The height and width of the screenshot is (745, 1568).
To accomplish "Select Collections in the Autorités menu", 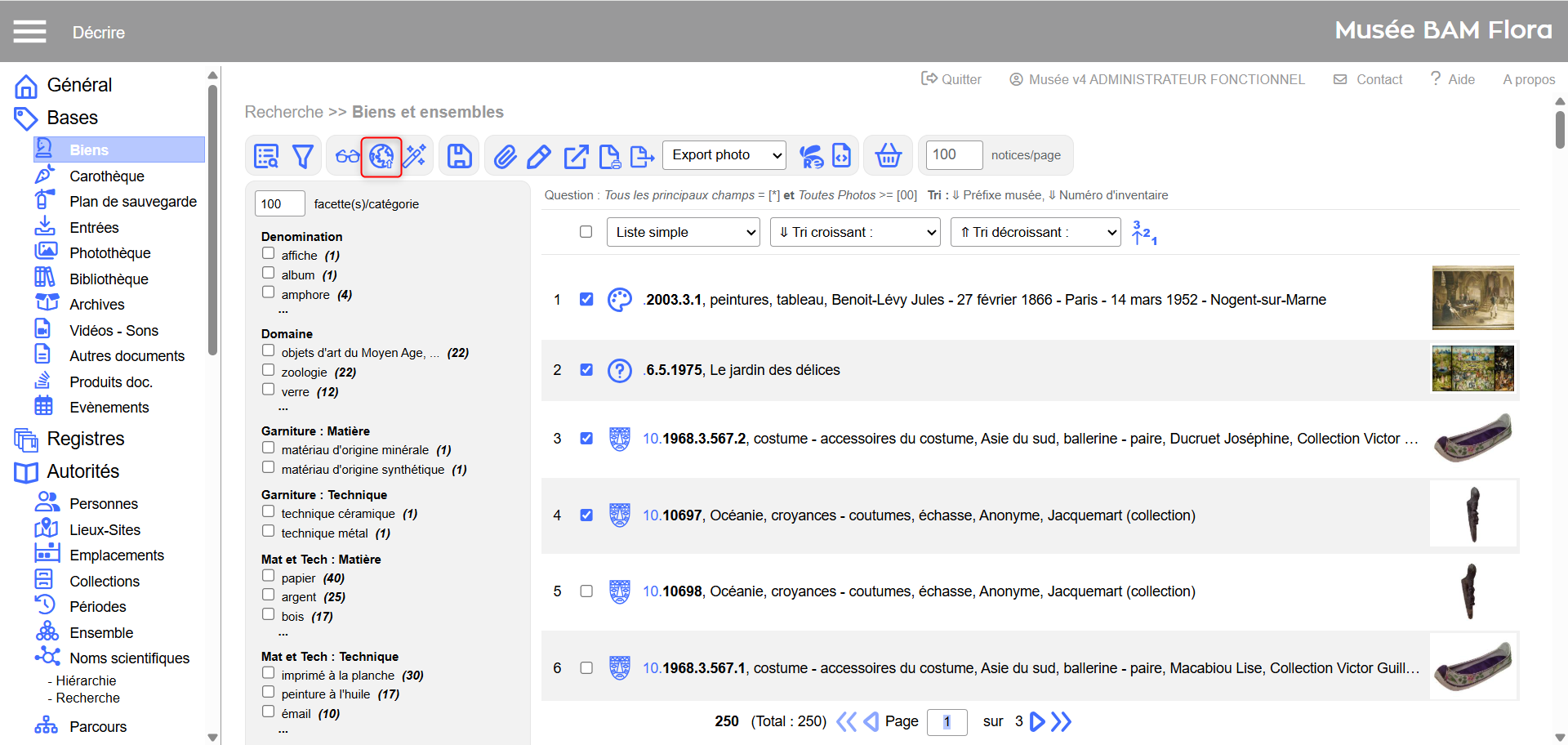I will point(105,582).
